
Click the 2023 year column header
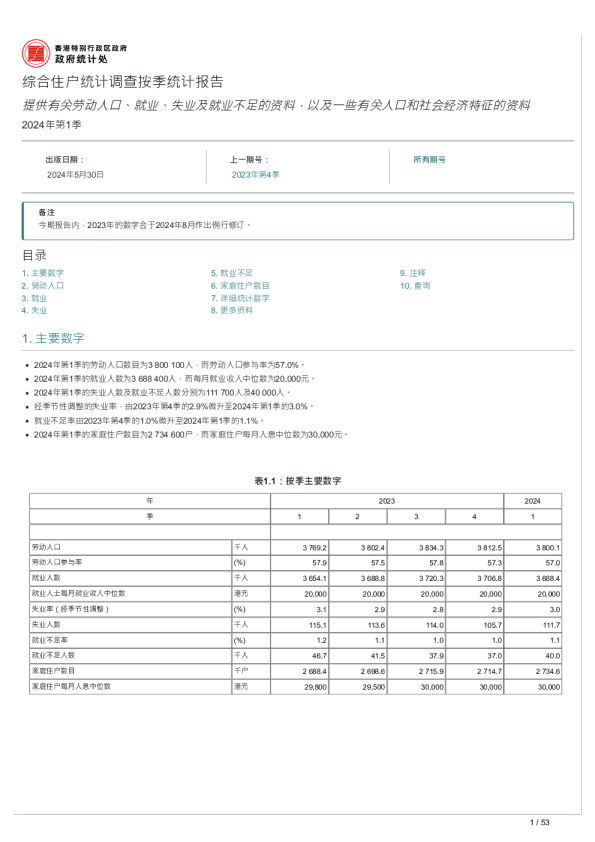coord(387,501)
